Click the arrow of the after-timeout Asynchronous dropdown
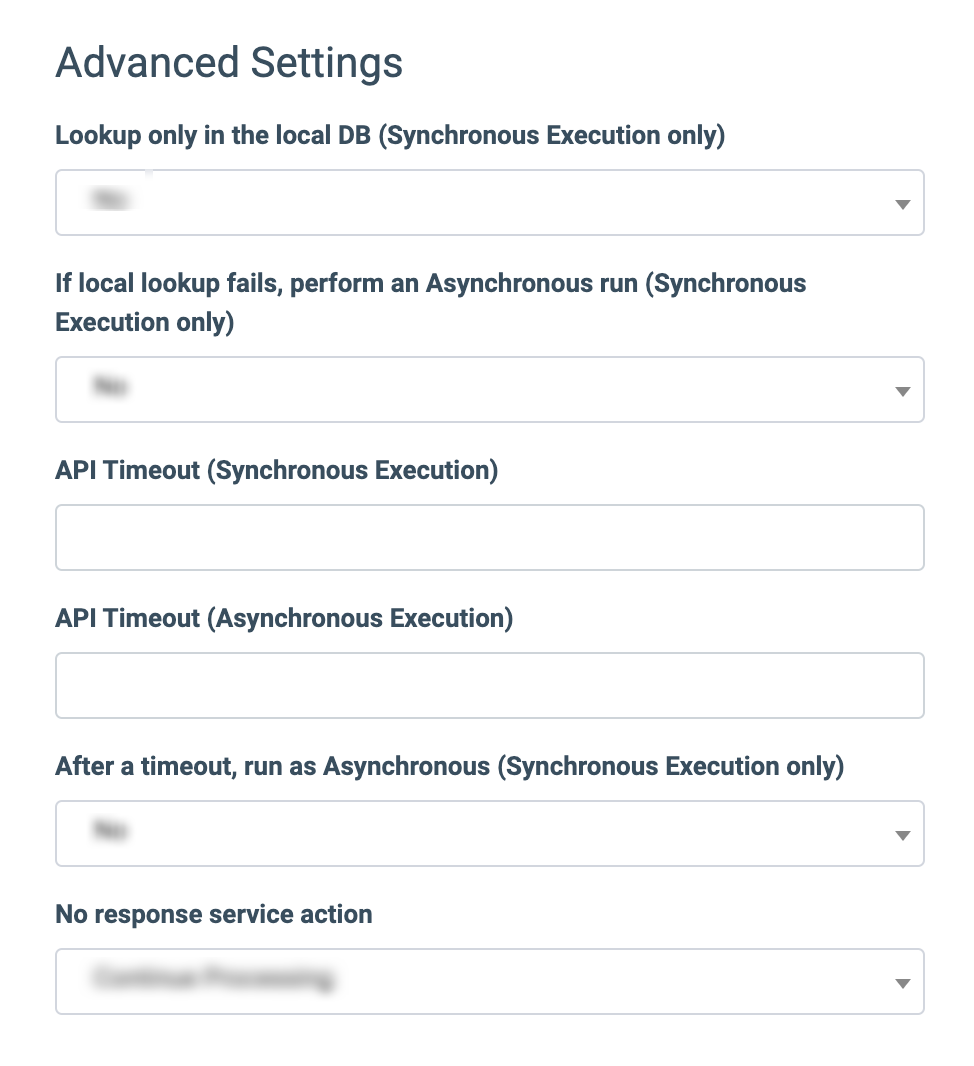 pos(902,835)
